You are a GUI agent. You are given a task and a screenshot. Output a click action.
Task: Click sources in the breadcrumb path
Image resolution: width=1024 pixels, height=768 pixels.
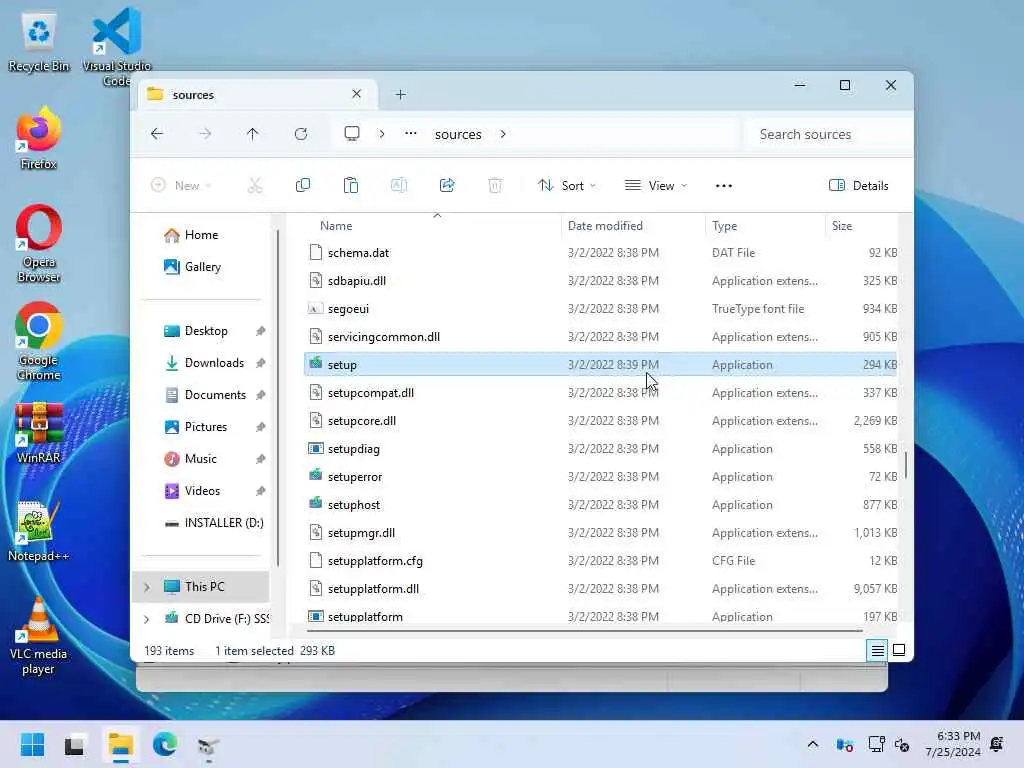tap(458, 134)
